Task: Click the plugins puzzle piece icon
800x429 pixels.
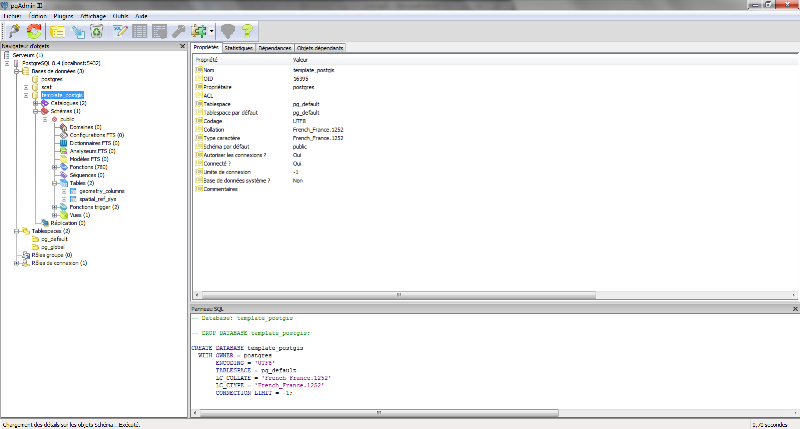Action: point(198,32)
